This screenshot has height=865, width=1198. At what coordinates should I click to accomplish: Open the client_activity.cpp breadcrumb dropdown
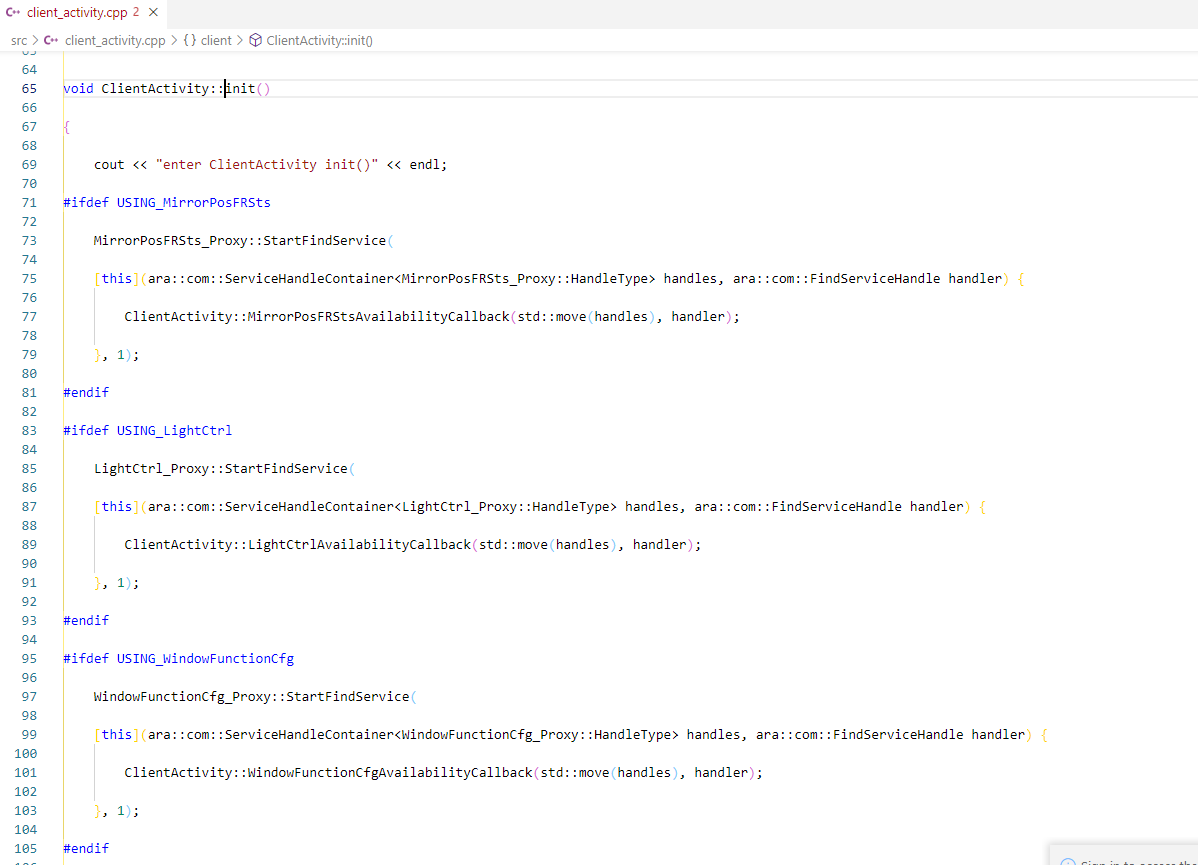pos(115,41)
